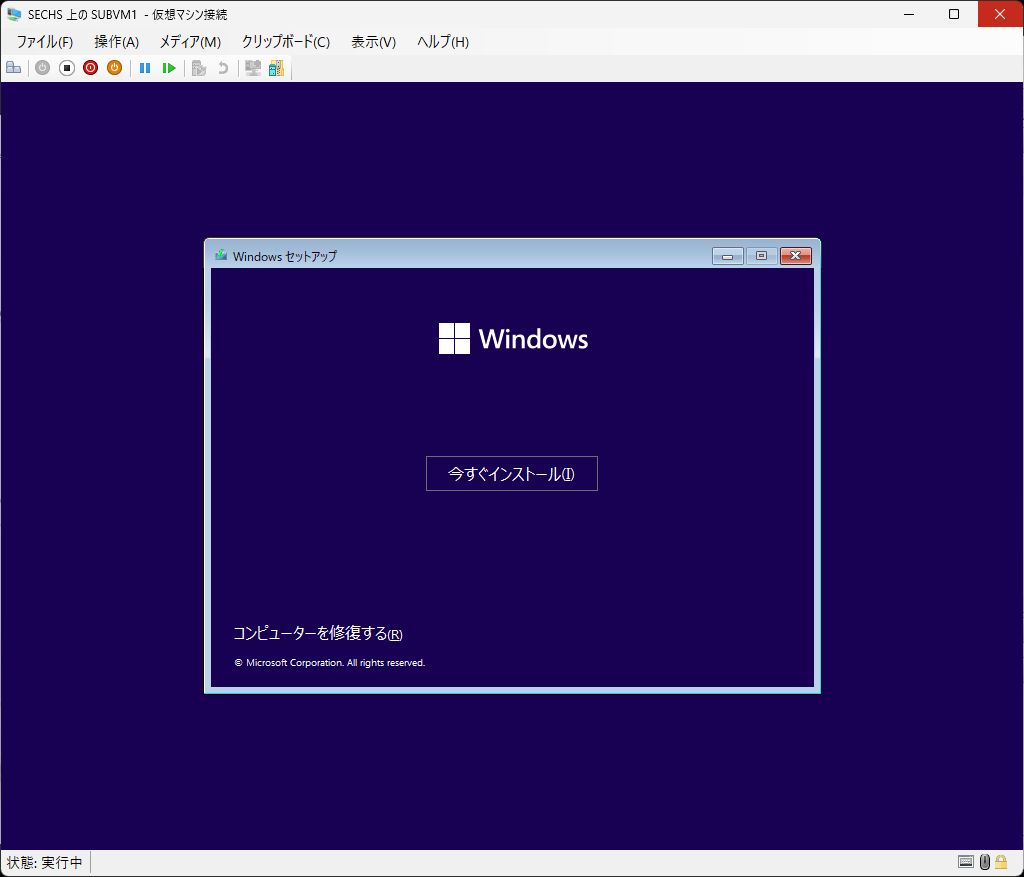Open the ファイル(F) menu

tap(44, 42)
